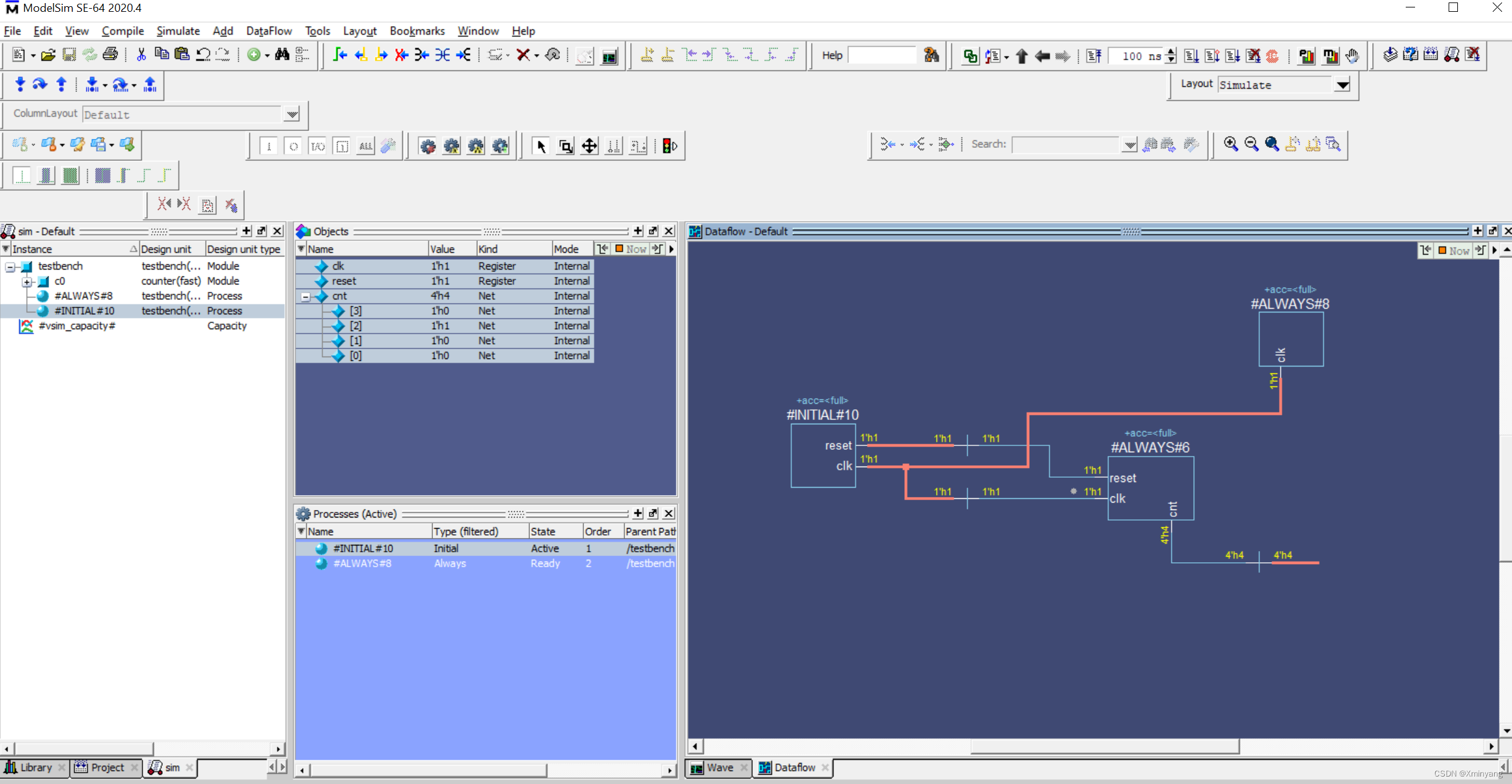Switch to the Library tab

coord(35,767)
